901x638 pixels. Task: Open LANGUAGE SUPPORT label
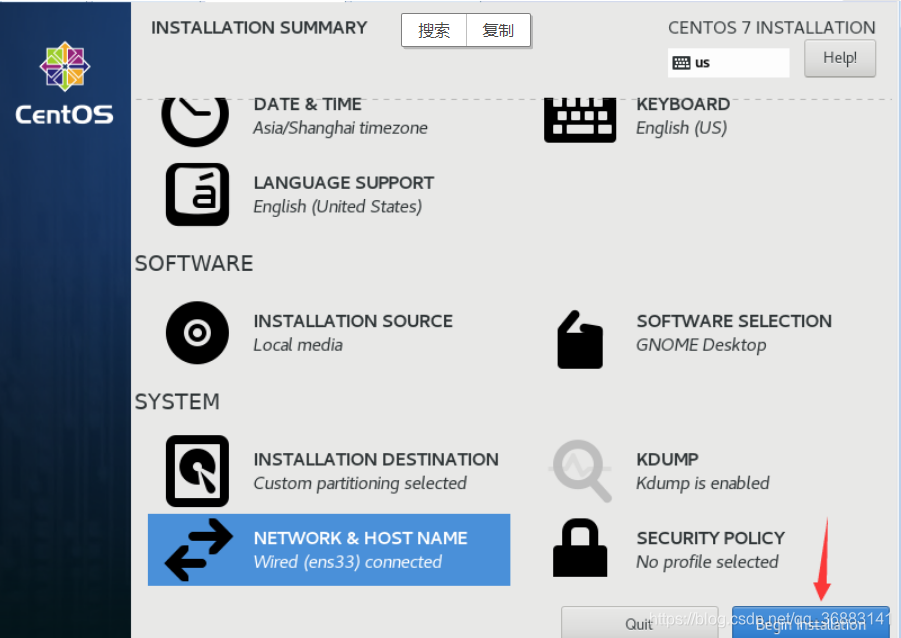pyautogui.click(x=344, y=183)
